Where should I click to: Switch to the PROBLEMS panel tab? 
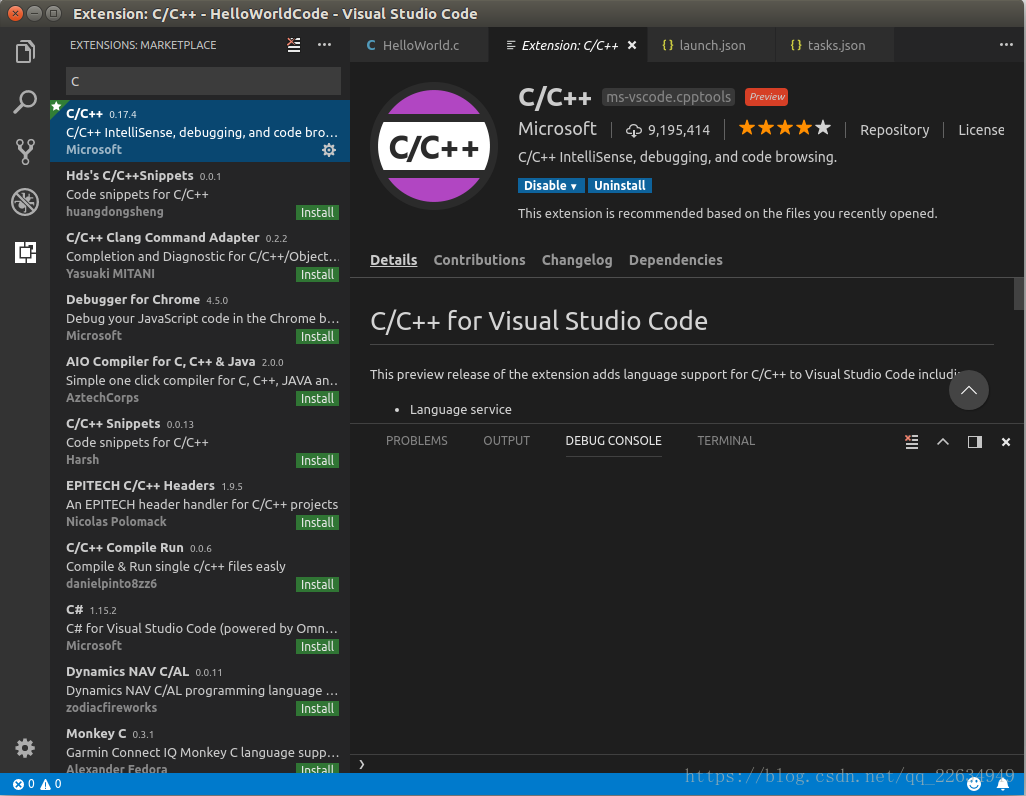pyautogui.click(x=416, y=441)
